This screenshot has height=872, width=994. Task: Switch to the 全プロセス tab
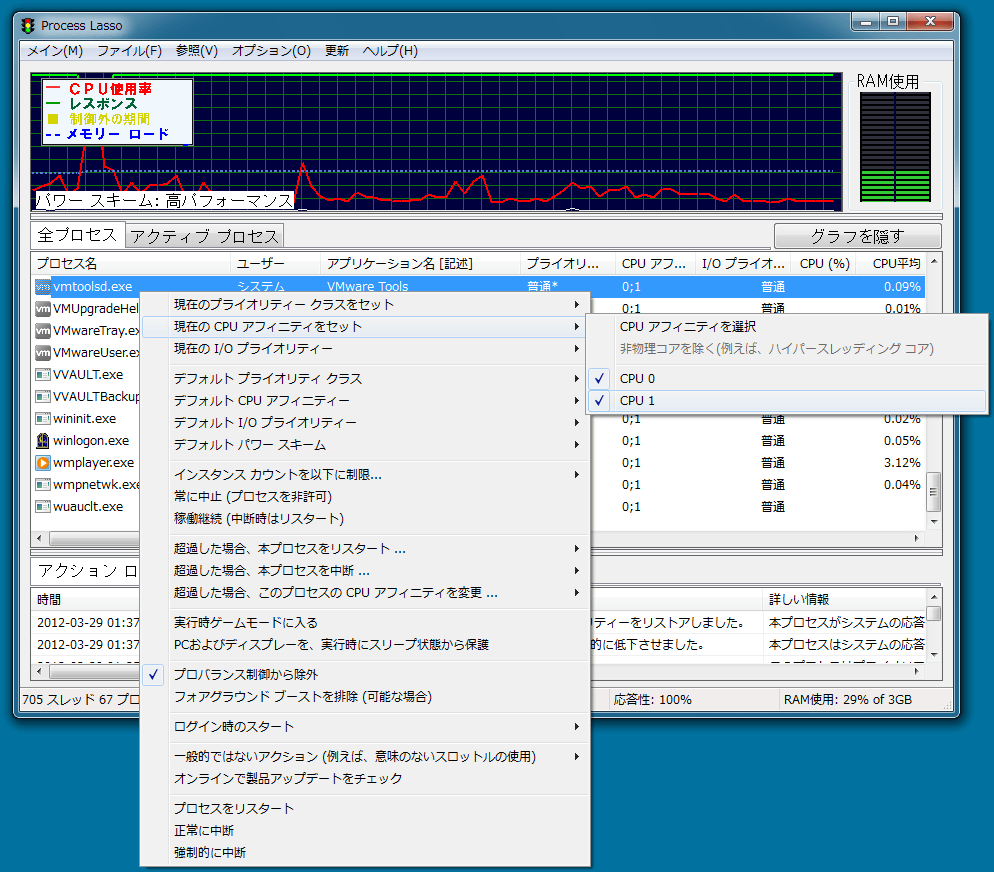(77, 235)
